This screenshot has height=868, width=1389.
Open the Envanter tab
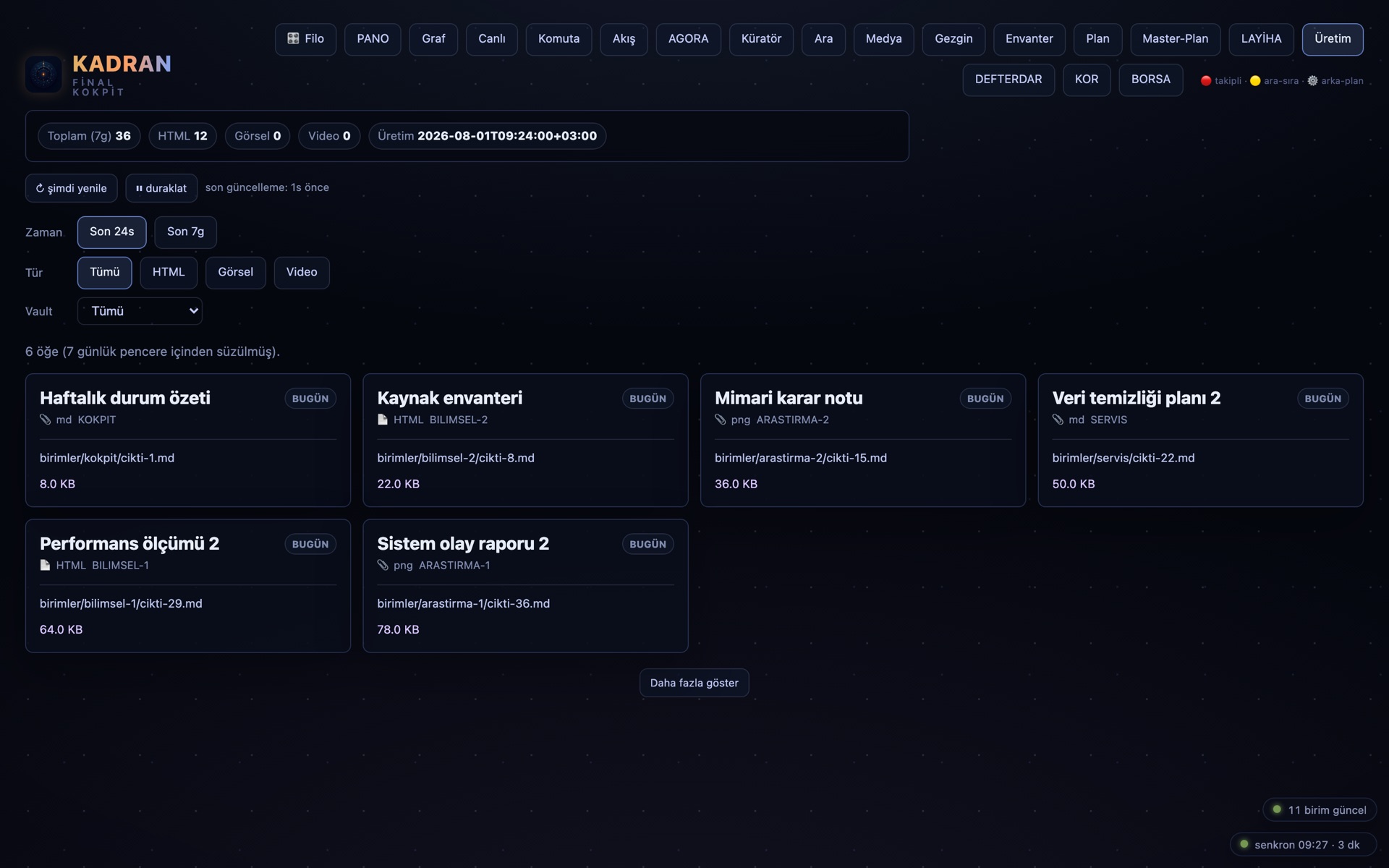tap(1029, 39)
